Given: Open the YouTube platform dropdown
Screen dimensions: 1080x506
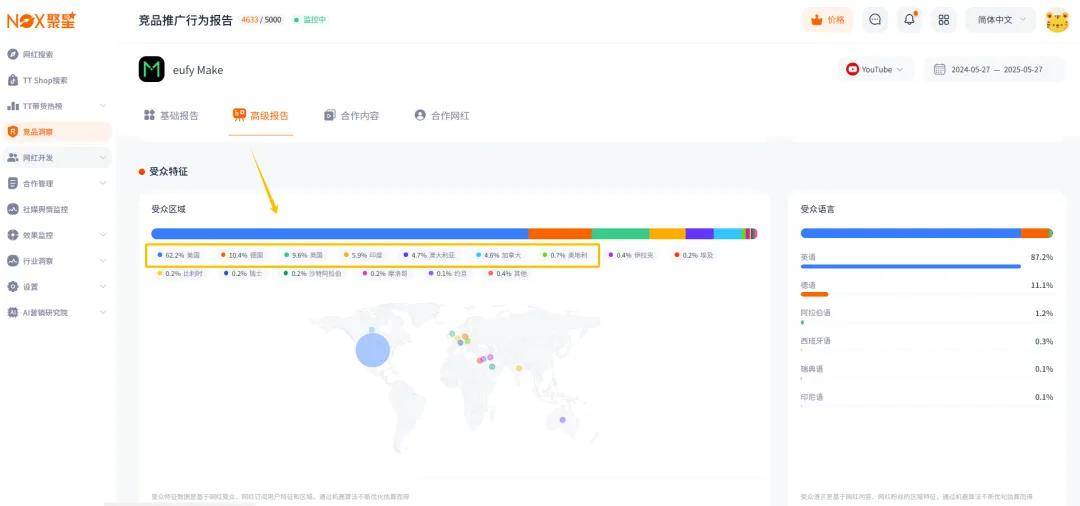Looking at the screenshot, I should [875, 70].
